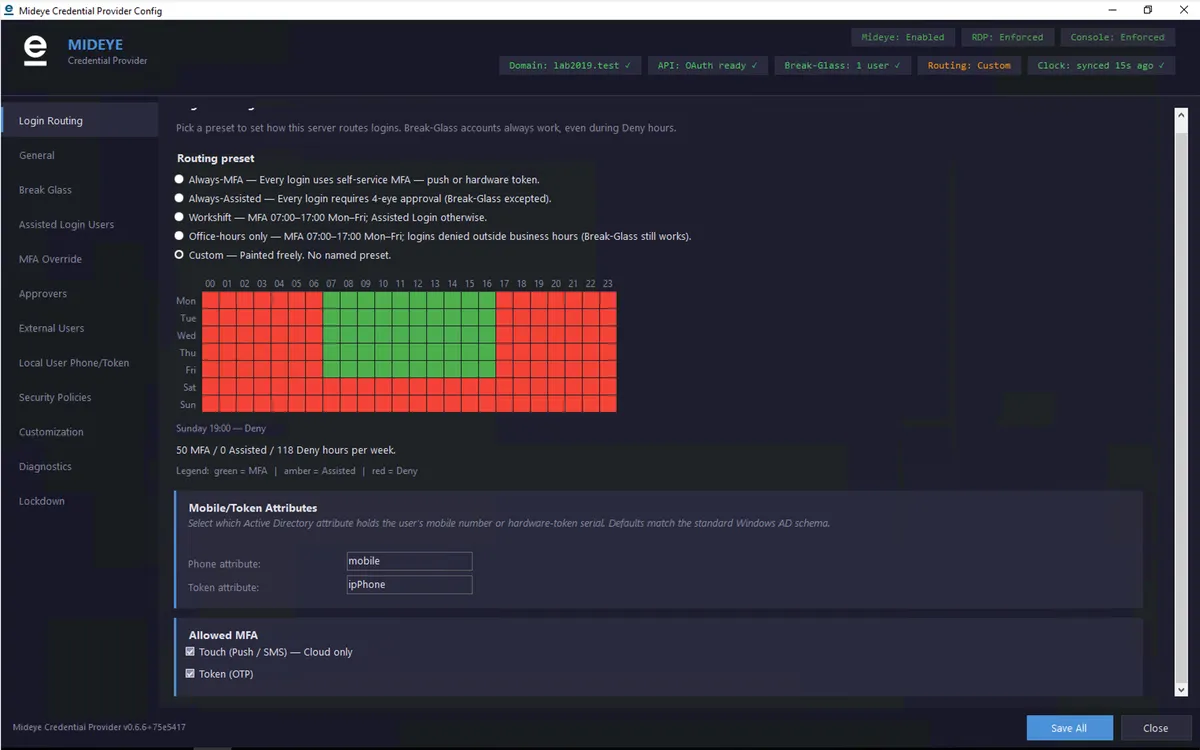The height and width of the screenshot is (750, 1200).
Task: Click the Break-Glass: 1 user badge
Action: (x=842, y=66)
